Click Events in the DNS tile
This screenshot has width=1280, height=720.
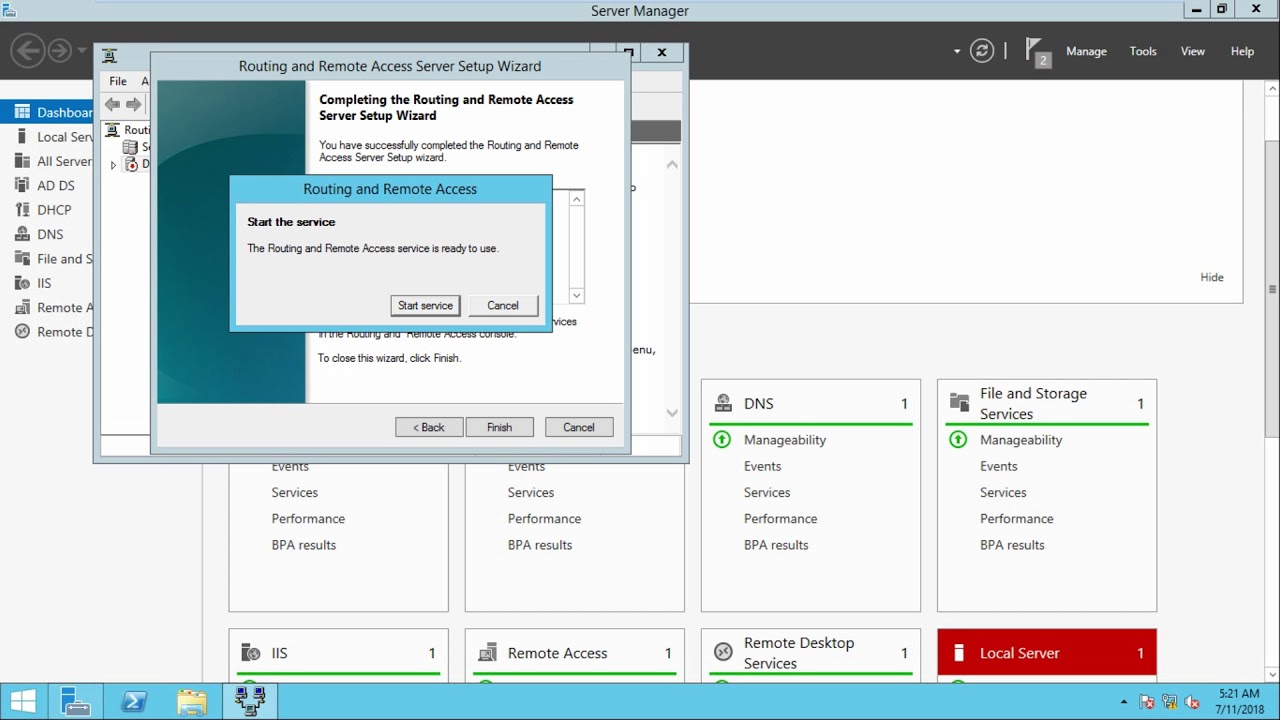point(762,466)
